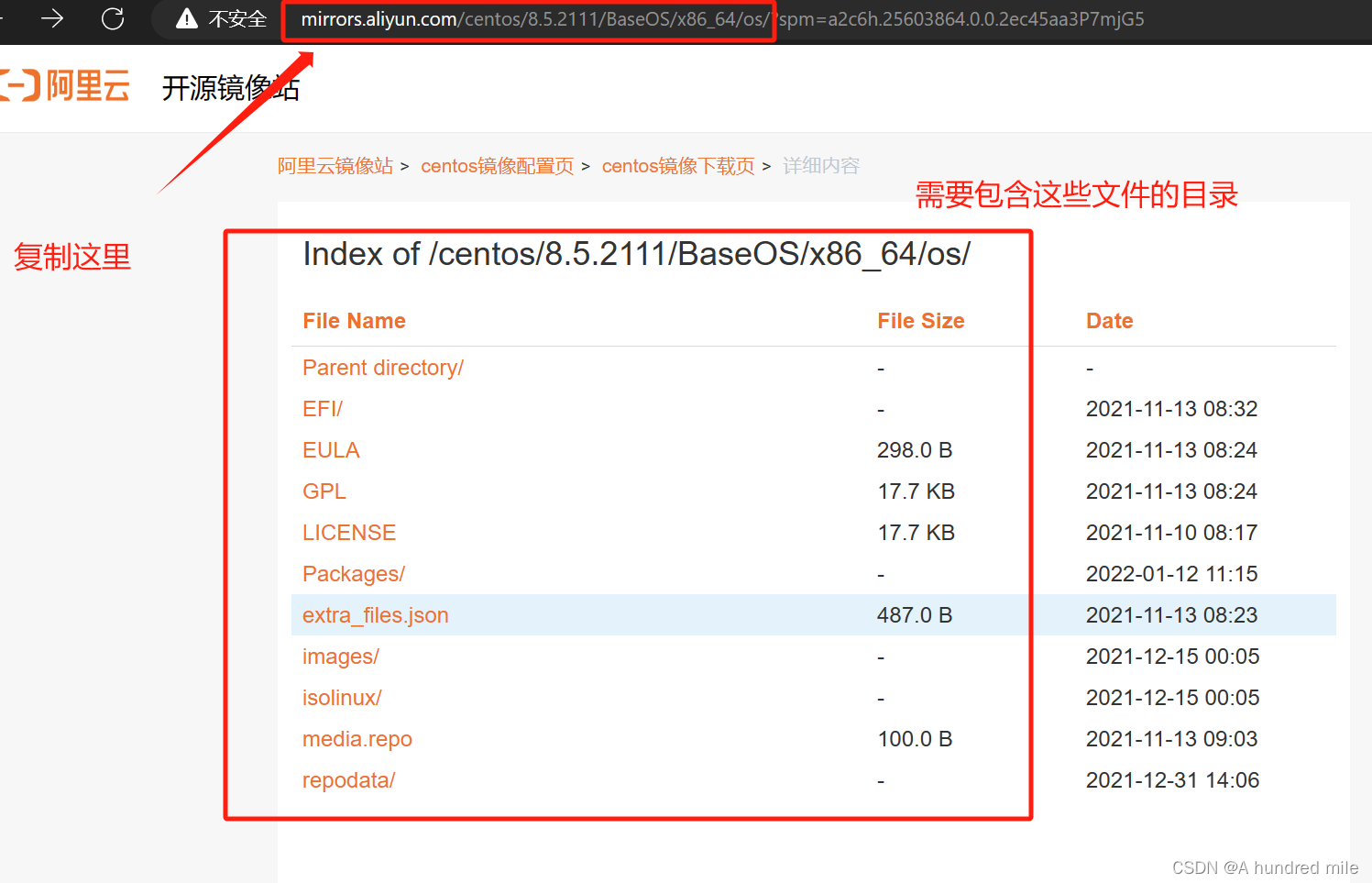Click the 17.7 KB size of GPL
Screen dimensions: 1372x883
(916, 491)
